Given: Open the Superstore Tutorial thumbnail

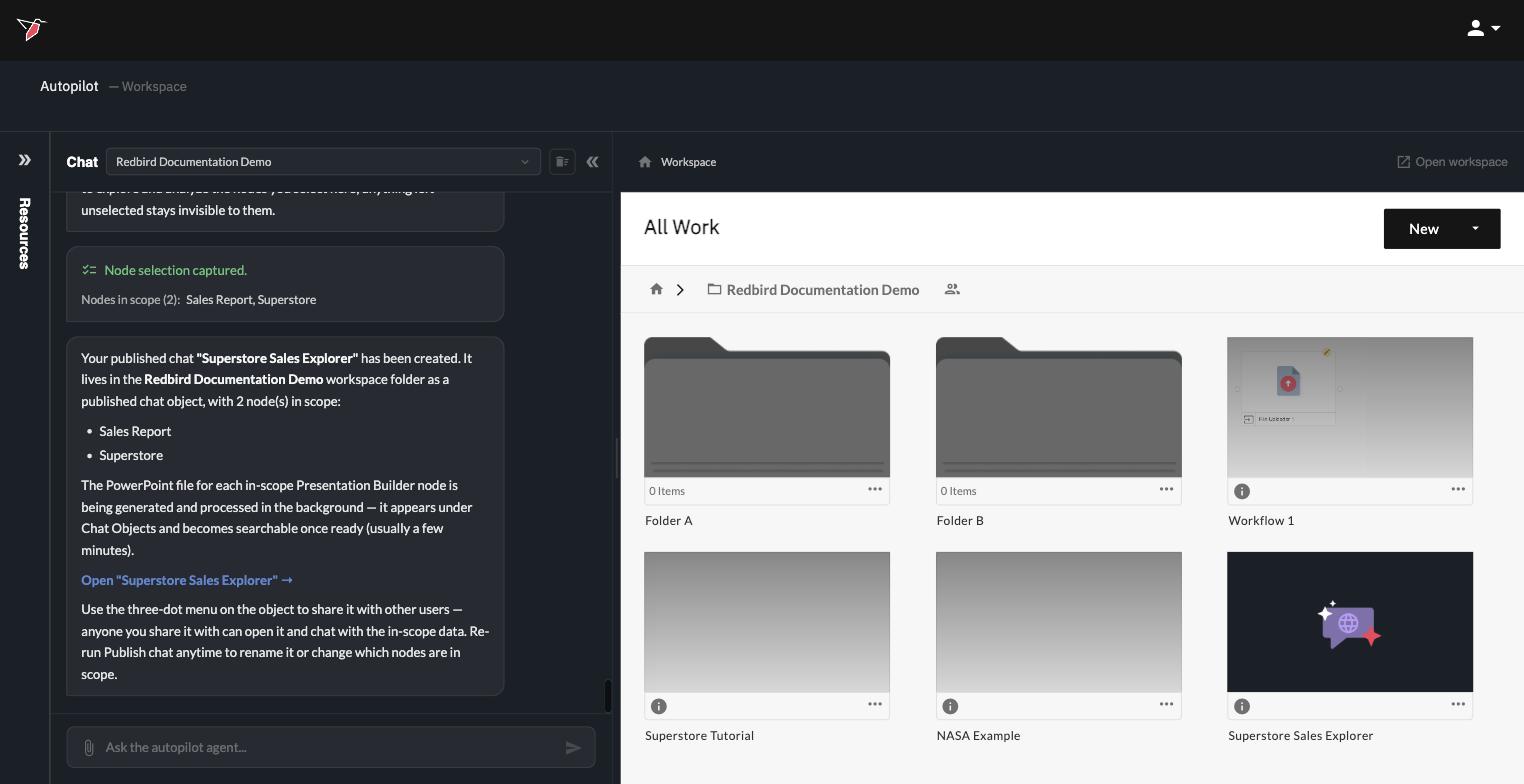Looking at the screenshot, I should [x=767, y=622].
